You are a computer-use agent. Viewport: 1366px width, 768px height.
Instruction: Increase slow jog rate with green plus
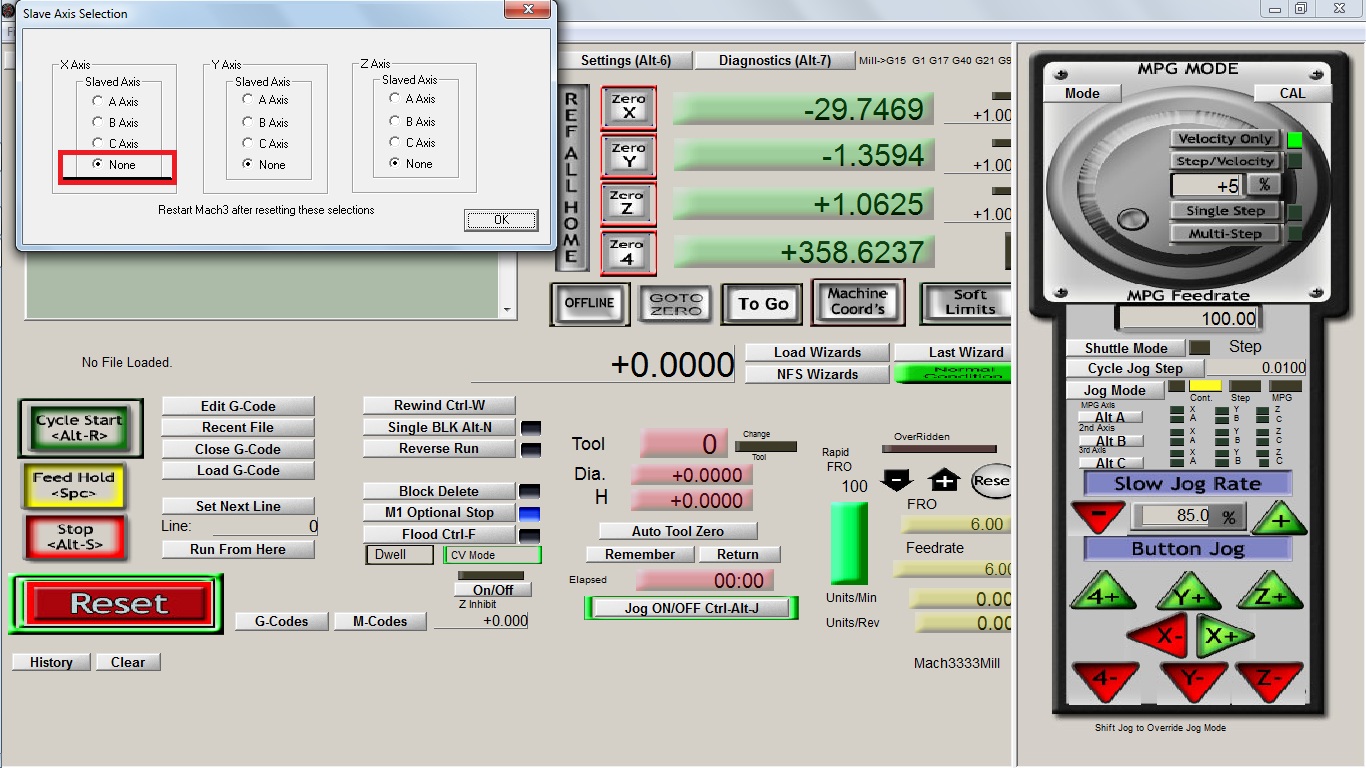[1279, 518]
